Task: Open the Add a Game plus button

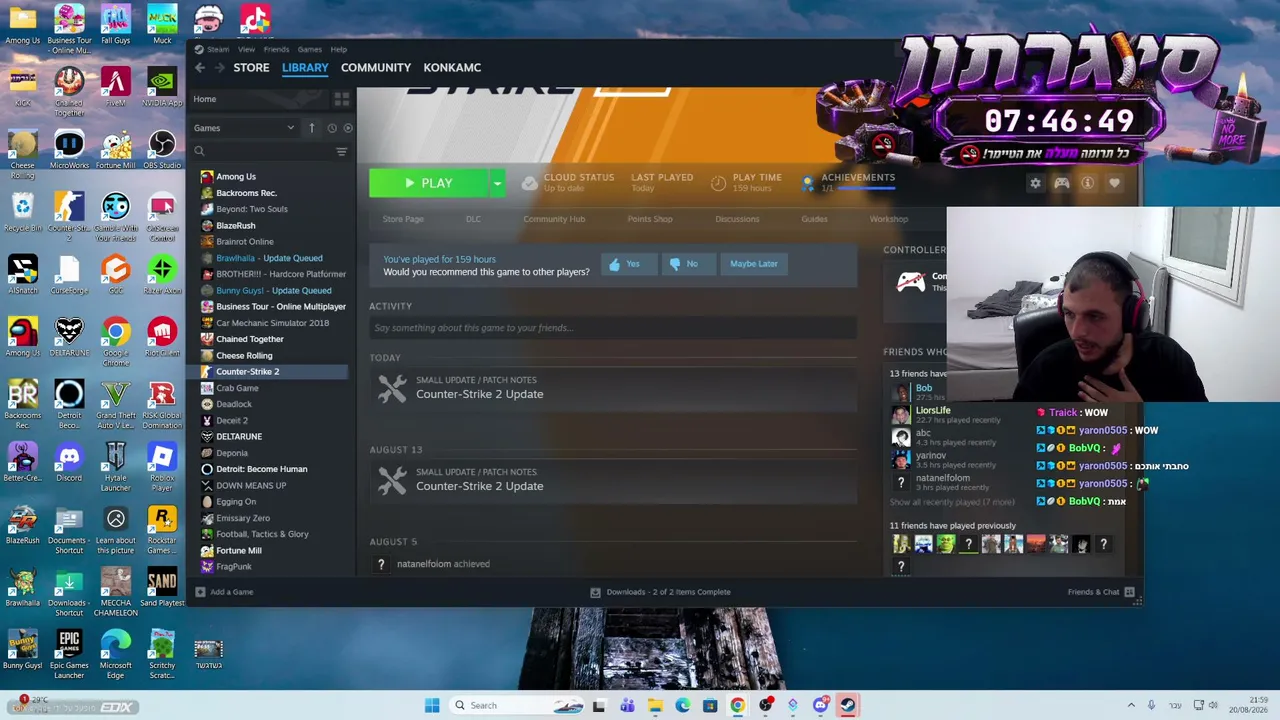Action: pos(225,592)
